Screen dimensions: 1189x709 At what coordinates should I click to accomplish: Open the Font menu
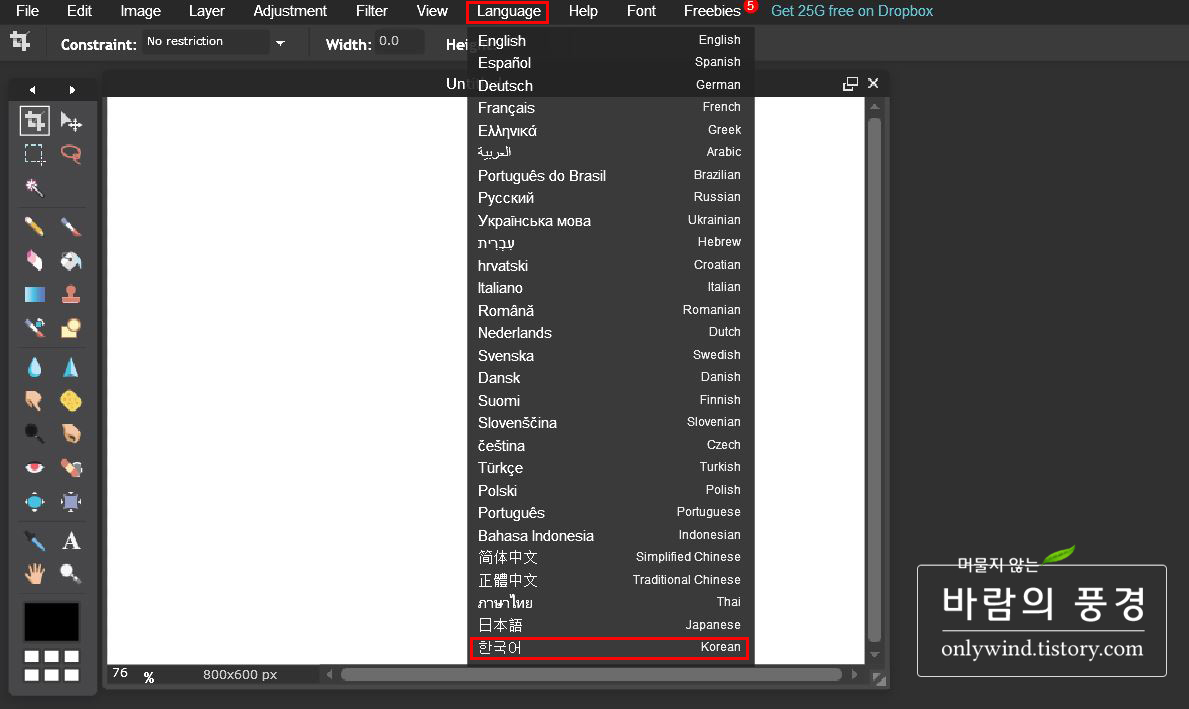(641, 11)
